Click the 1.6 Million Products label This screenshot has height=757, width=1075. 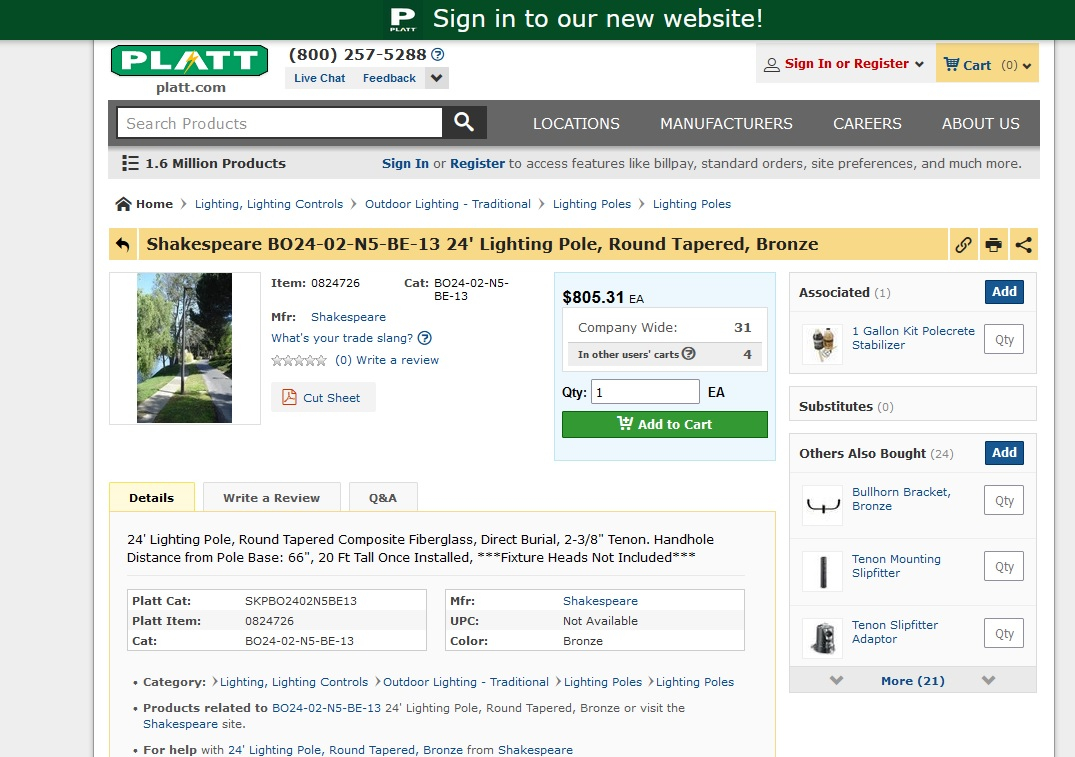click(215, 163)
